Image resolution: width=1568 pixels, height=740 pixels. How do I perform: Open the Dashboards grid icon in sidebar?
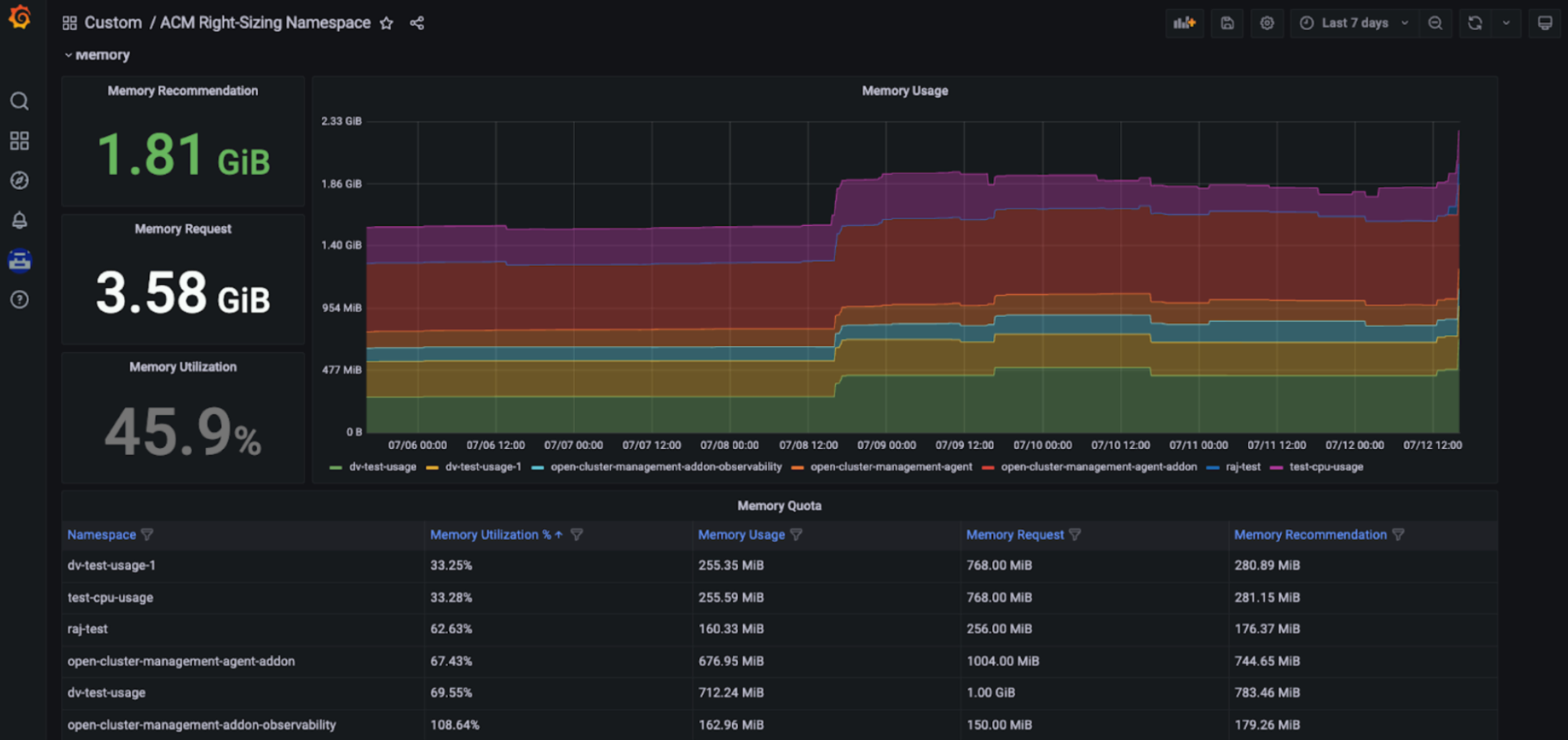pyautogui.click(x=20, y=141)
